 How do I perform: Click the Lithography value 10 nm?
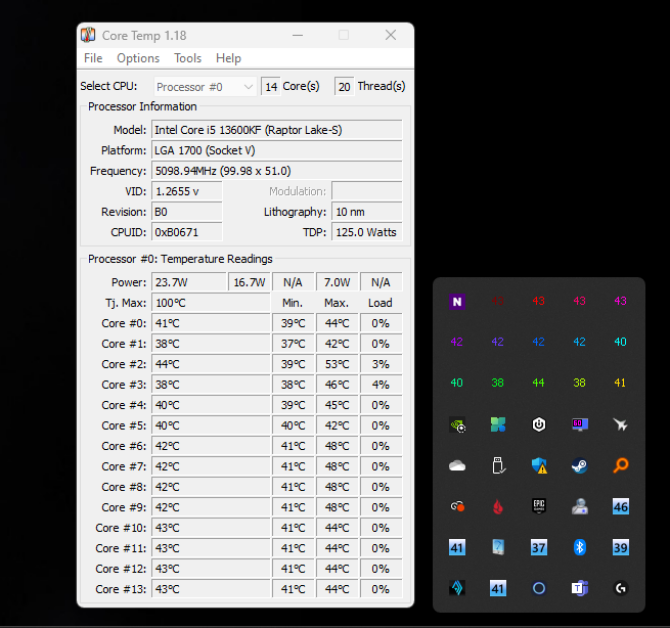[367, 212]
